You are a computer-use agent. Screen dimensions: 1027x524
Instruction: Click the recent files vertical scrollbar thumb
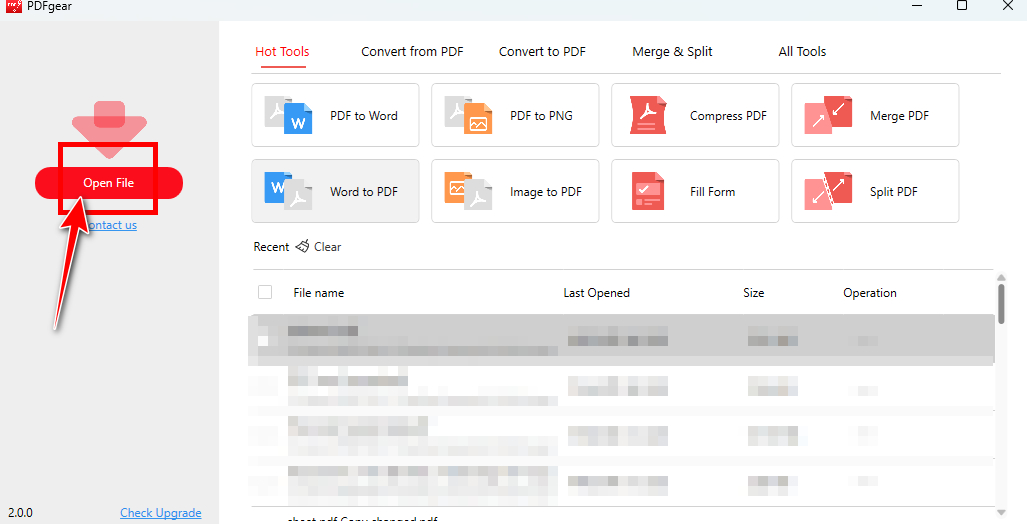pyautogui.click(x=1001, y=303)
